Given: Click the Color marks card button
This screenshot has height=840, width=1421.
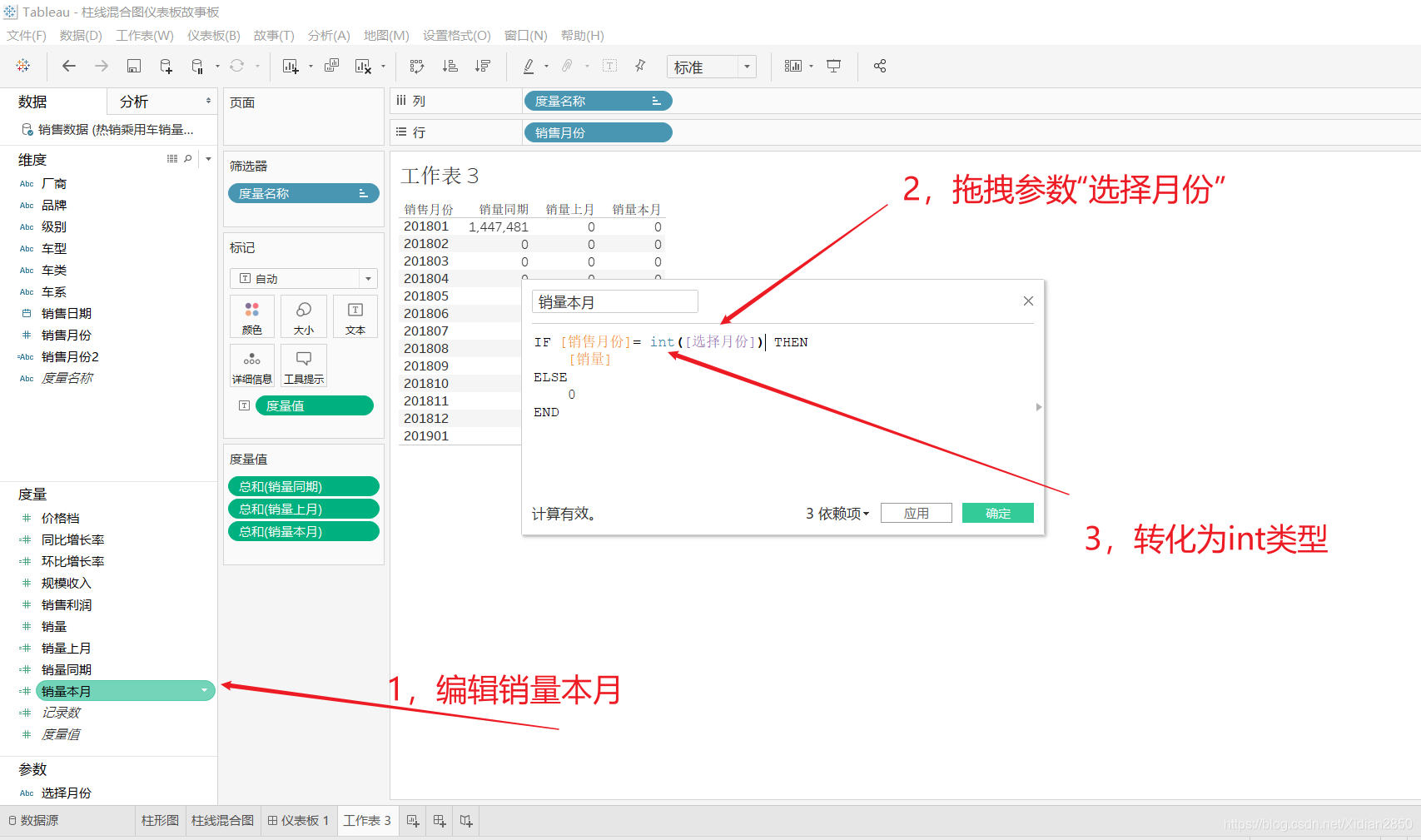Looking at the screenshot, I should click(252, 317).
